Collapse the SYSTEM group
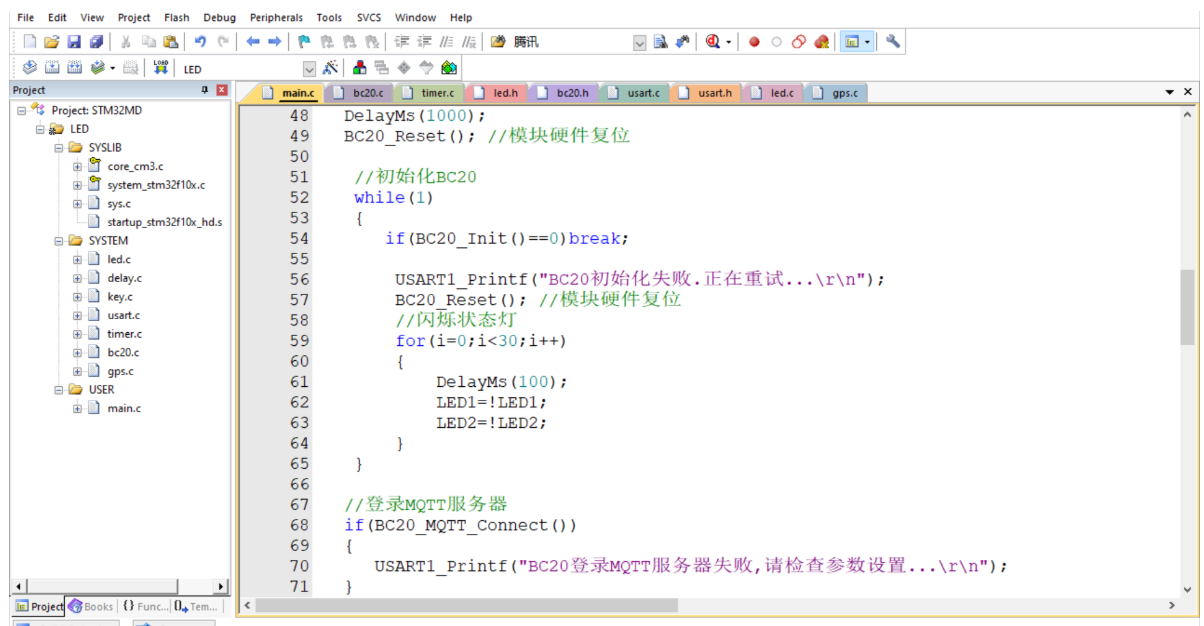The height and width of the screenshot is (626, 1204). tap(59, 241)
